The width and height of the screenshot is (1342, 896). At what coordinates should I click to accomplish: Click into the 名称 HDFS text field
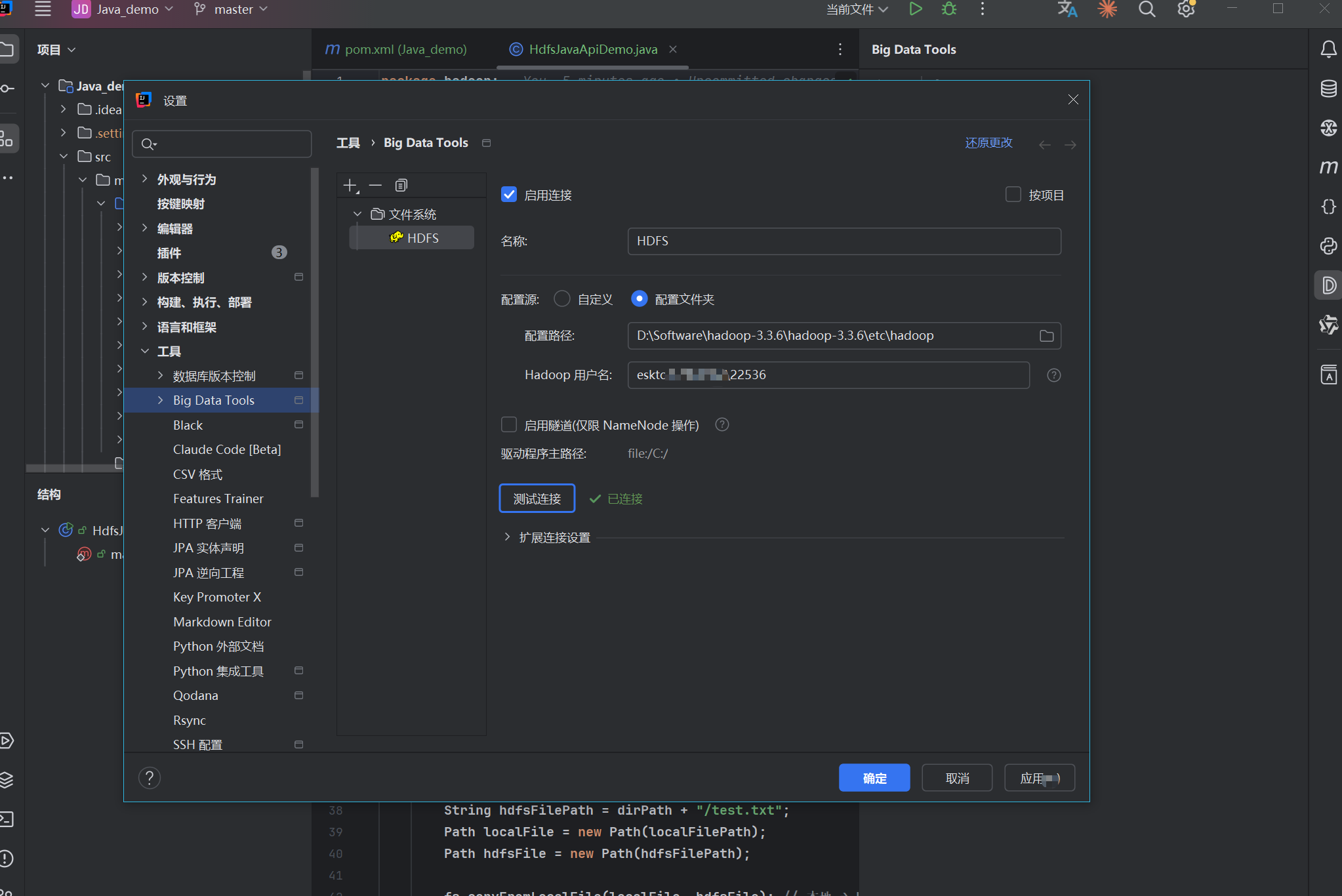tap(844, 241)
